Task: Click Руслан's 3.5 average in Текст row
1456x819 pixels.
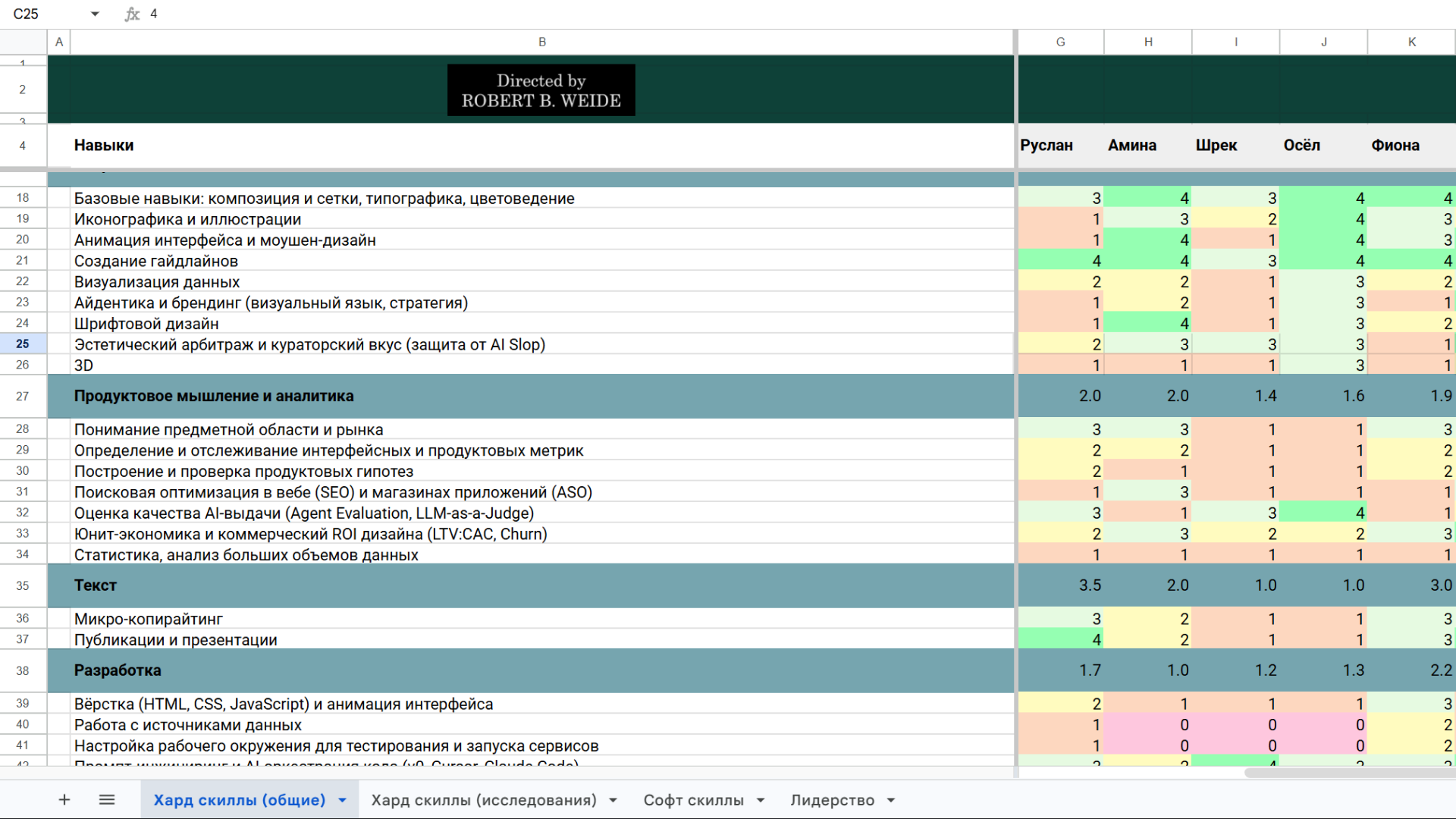Action: click(1060, 585)
